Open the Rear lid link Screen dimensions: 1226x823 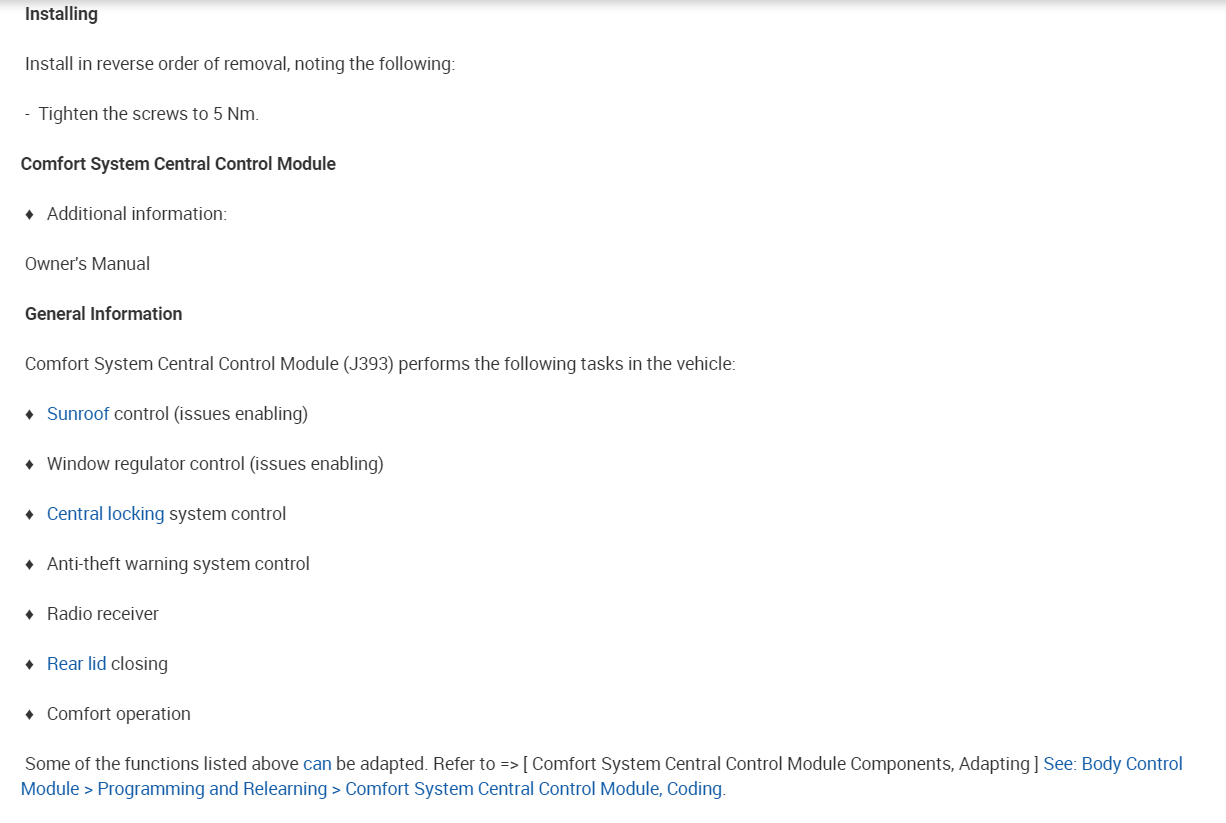tap(76, 664)
